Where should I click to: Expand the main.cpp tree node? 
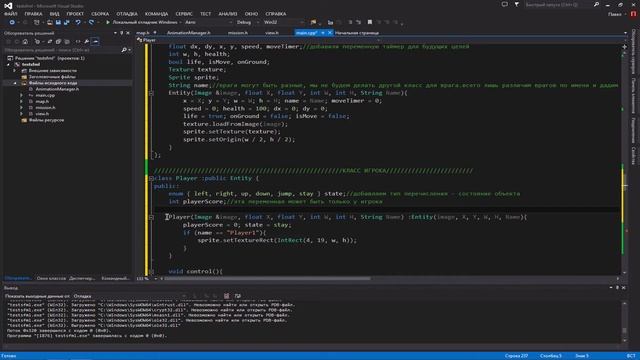[22, 95]
